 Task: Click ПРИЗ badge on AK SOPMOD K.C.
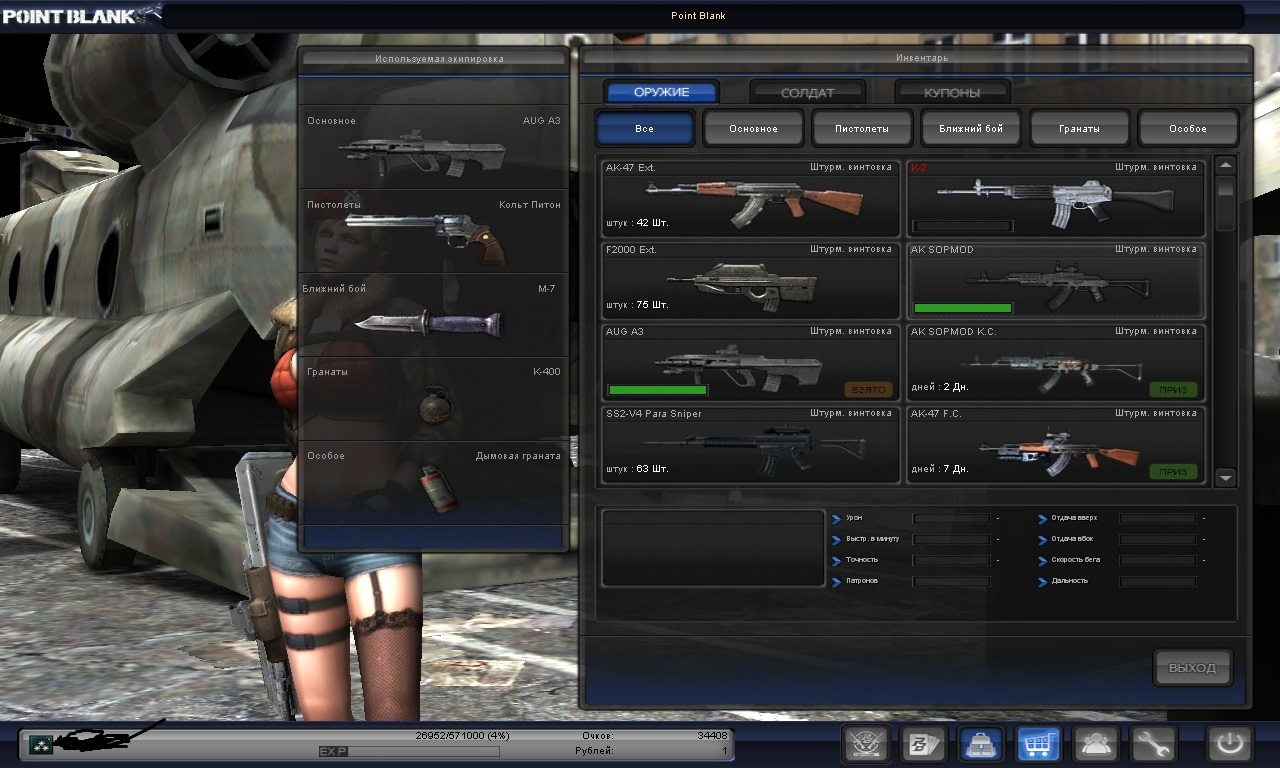pos(1173,389)
